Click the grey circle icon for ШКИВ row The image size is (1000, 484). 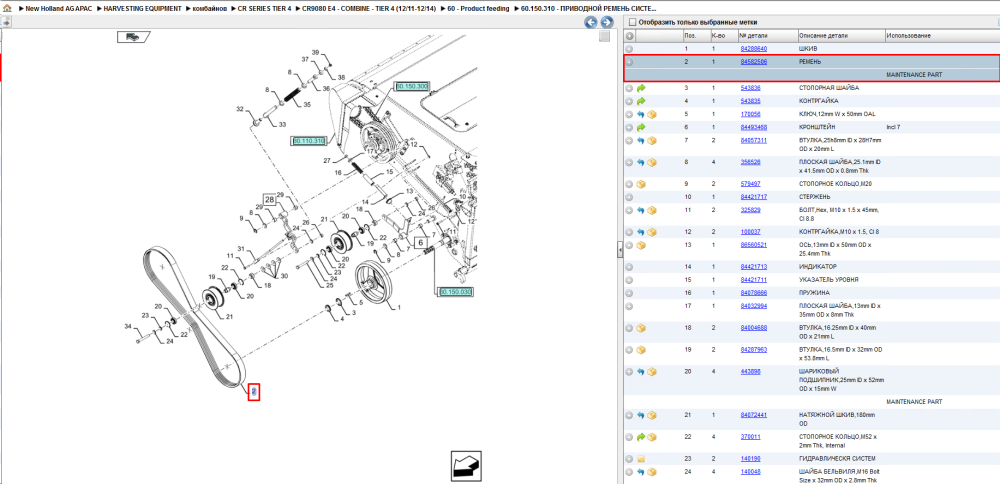point(629,48)
